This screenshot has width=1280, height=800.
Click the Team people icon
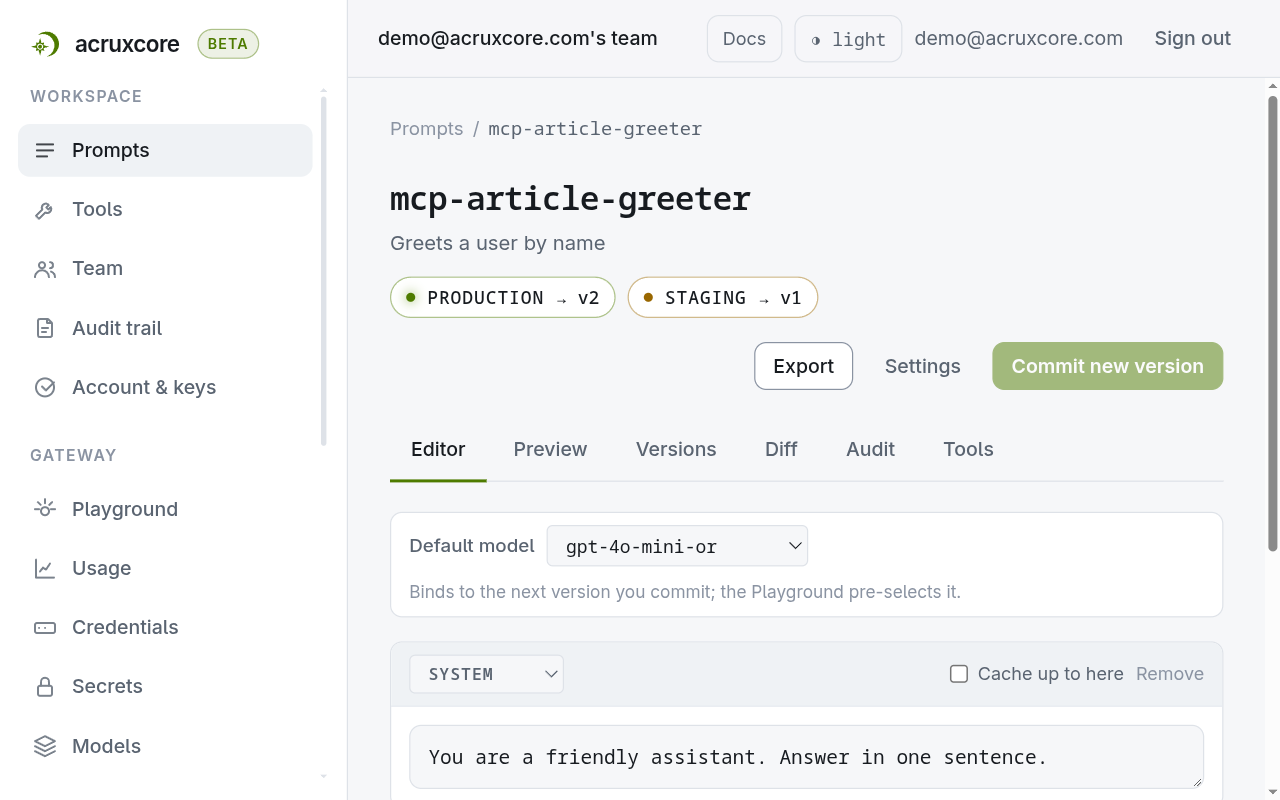(45, 269)
